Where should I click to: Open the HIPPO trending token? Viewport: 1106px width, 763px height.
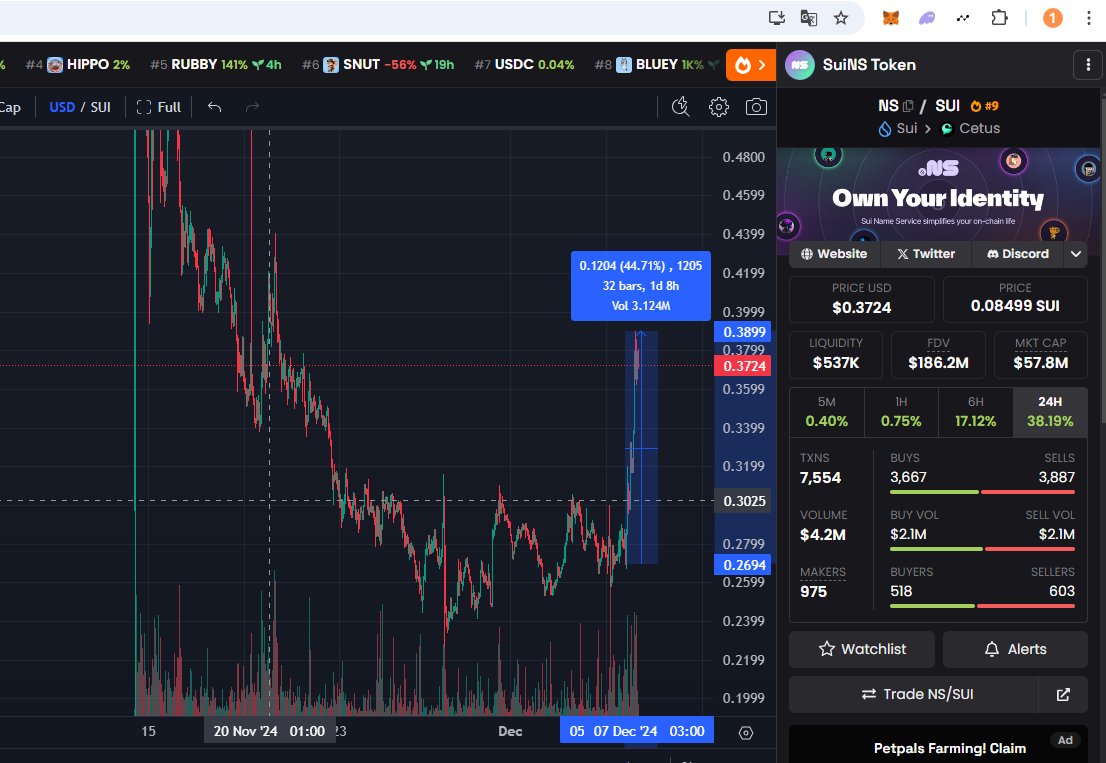[x=78, y=65]
